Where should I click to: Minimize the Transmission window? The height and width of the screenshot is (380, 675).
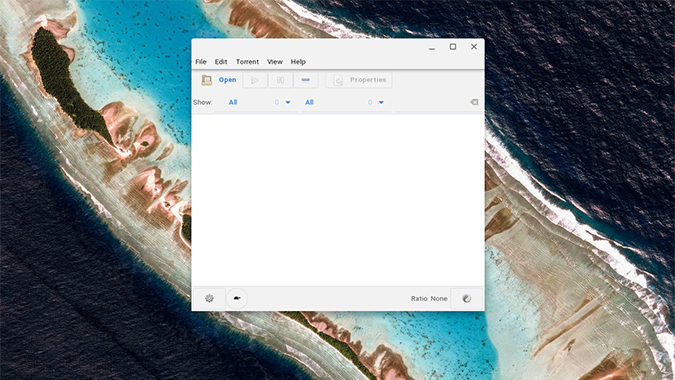(432, 47)
